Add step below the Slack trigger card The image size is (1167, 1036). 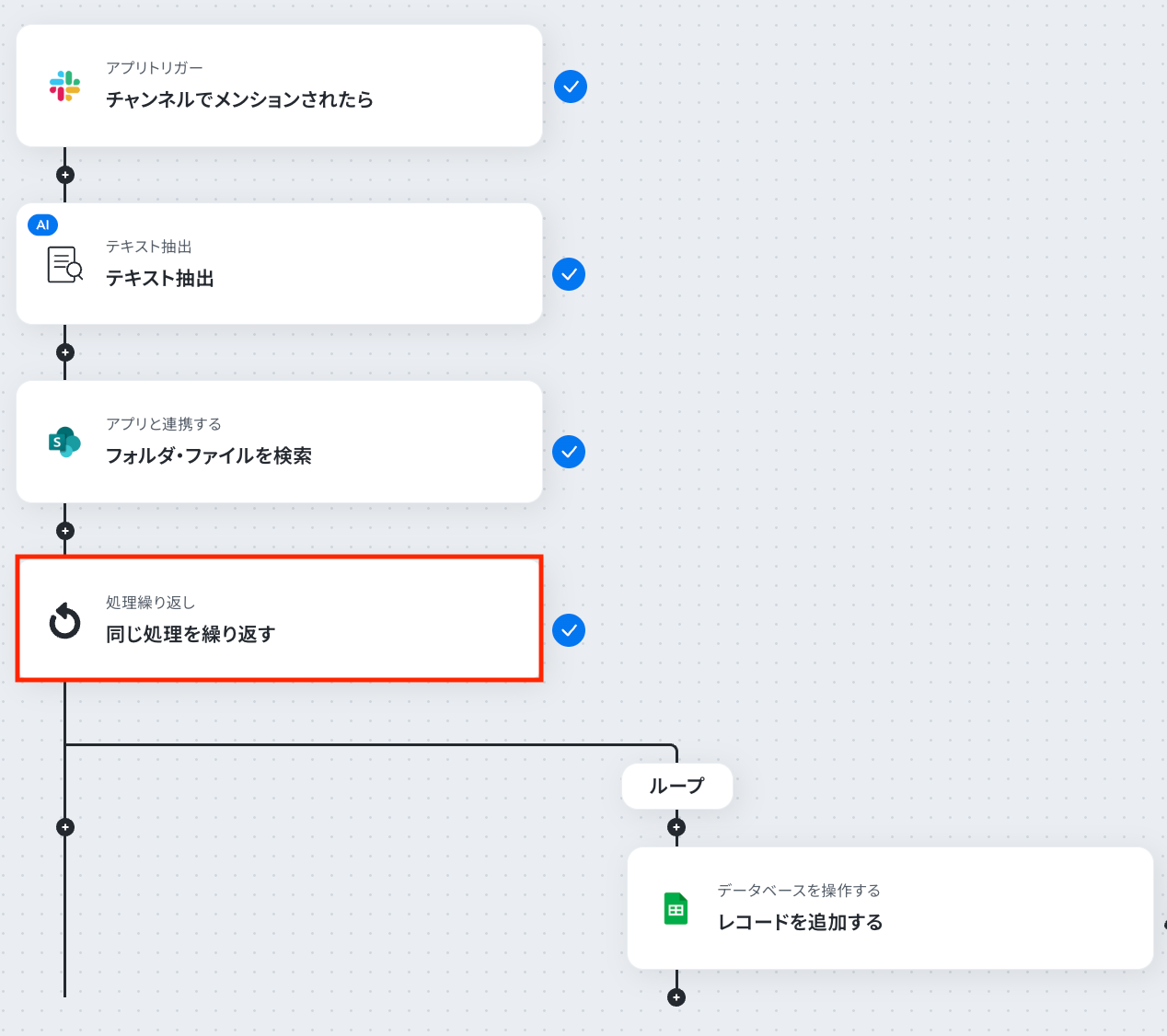click(x=65, y=175)
